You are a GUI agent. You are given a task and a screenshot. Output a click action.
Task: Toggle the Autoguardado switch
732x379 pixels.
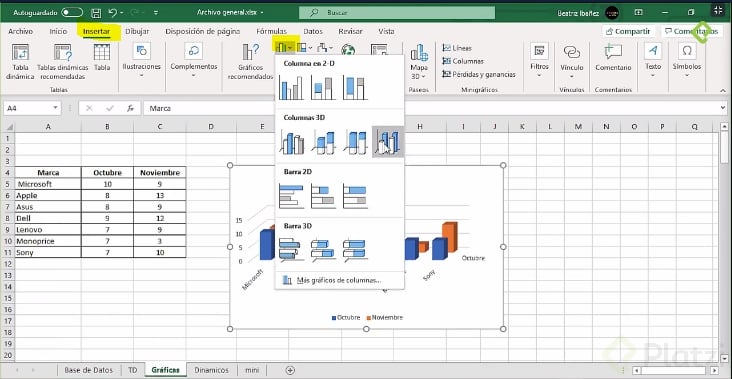click(x=72, y=13)
